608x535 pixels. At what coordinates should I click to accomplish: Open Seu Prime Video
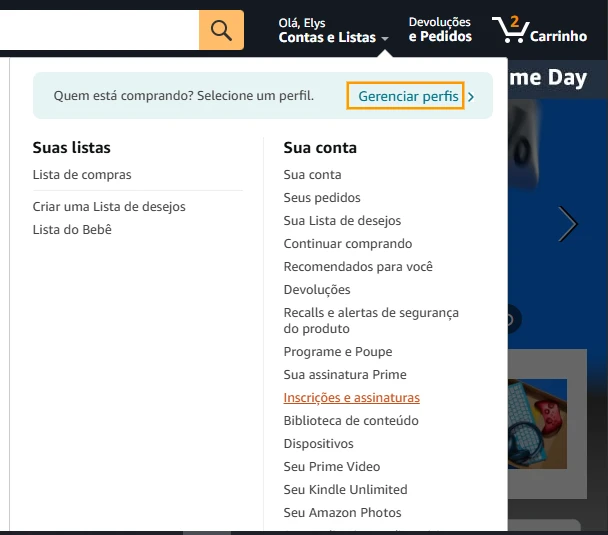click(332, 466)
